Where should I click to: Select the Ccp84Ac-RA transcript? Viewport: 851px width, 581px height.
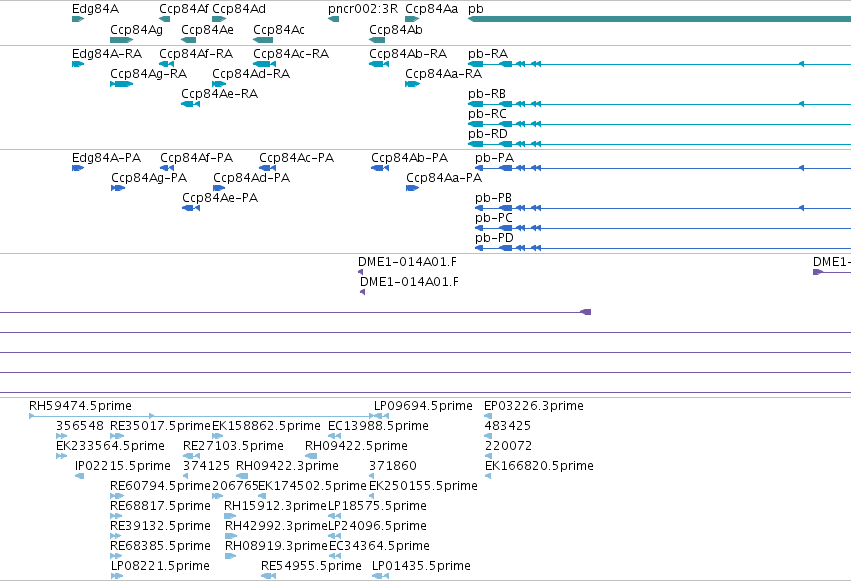[264, 64]
